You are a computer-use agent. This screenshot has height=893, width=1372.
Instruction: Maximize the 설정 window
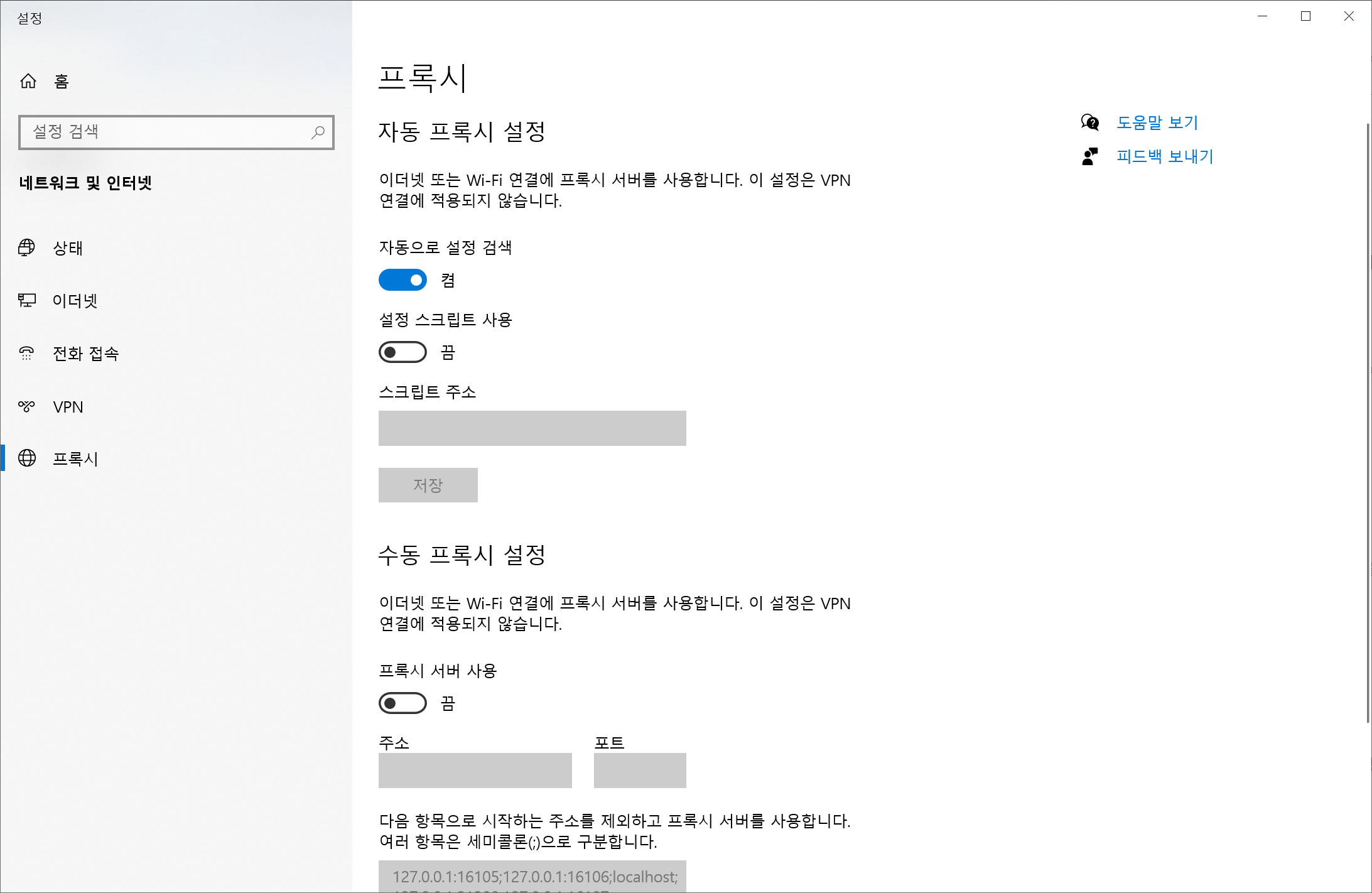point(1306,16)
